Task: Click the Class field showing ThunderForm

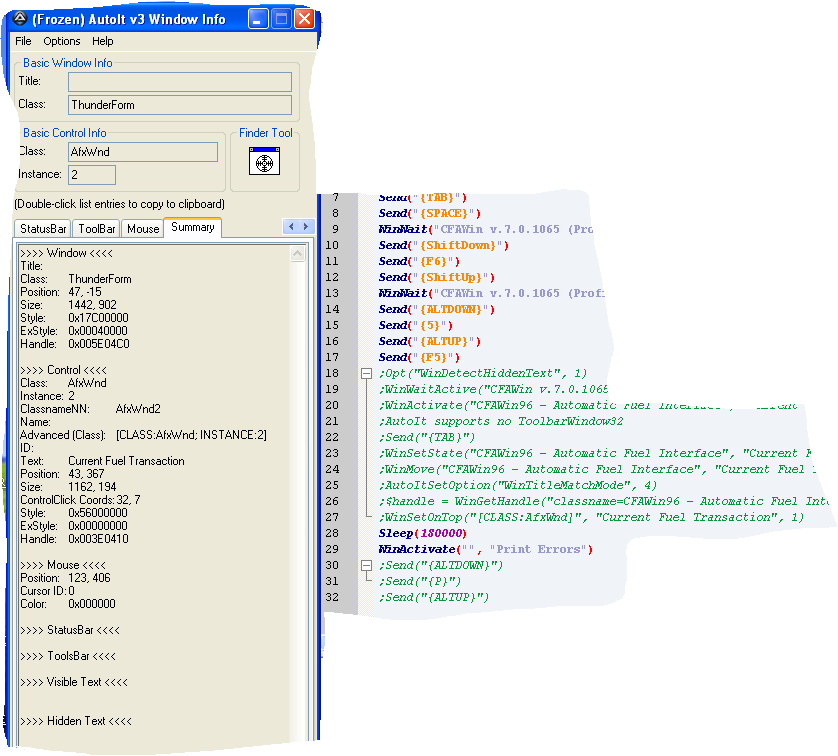Action: (x=180, y=105)
